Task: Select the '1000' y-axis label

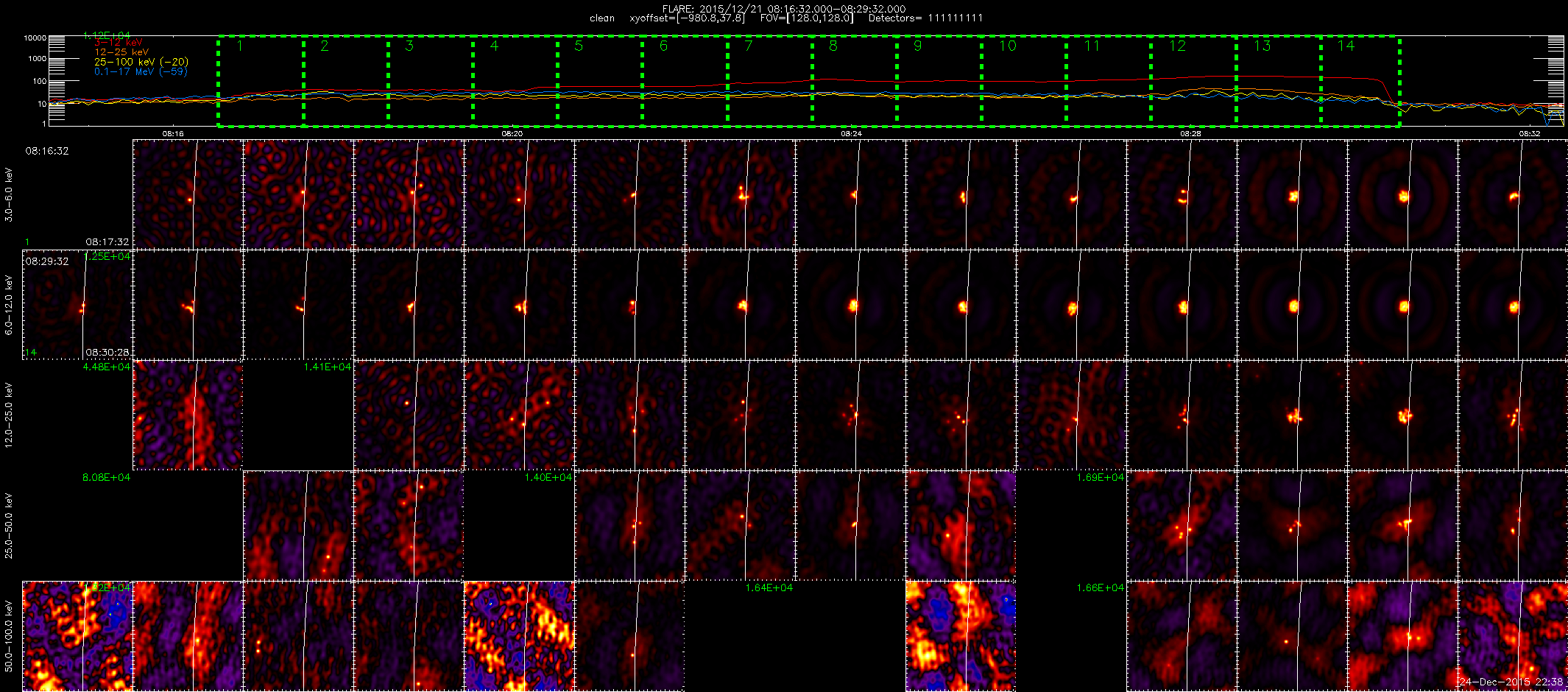Action: pyautogui.click(x=37, y=58)
